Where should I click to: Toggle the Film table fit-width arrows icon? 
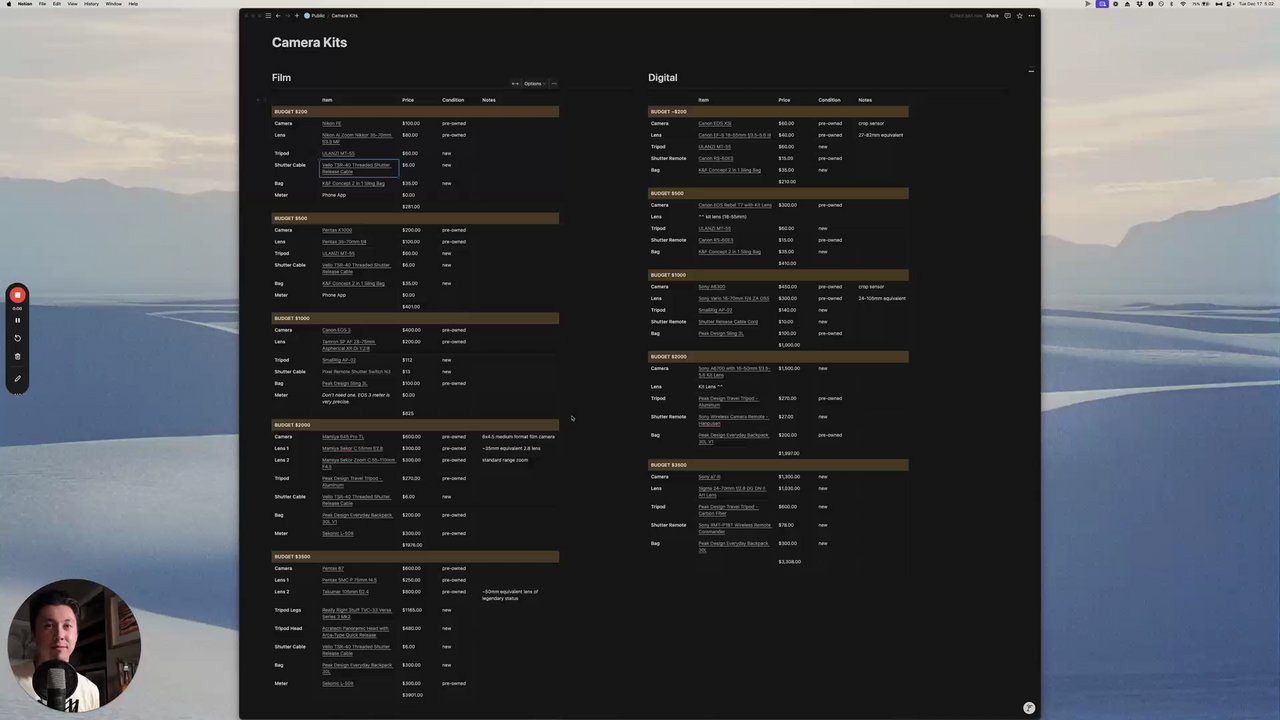(515, 84)
